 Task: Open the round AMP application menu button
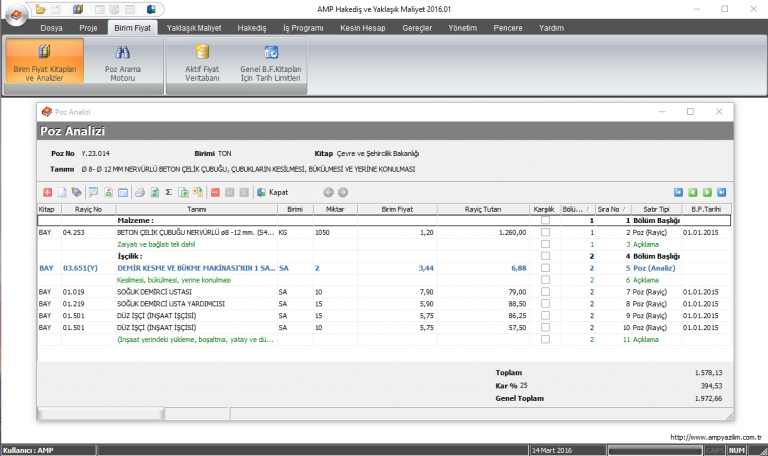coord(15,12)
